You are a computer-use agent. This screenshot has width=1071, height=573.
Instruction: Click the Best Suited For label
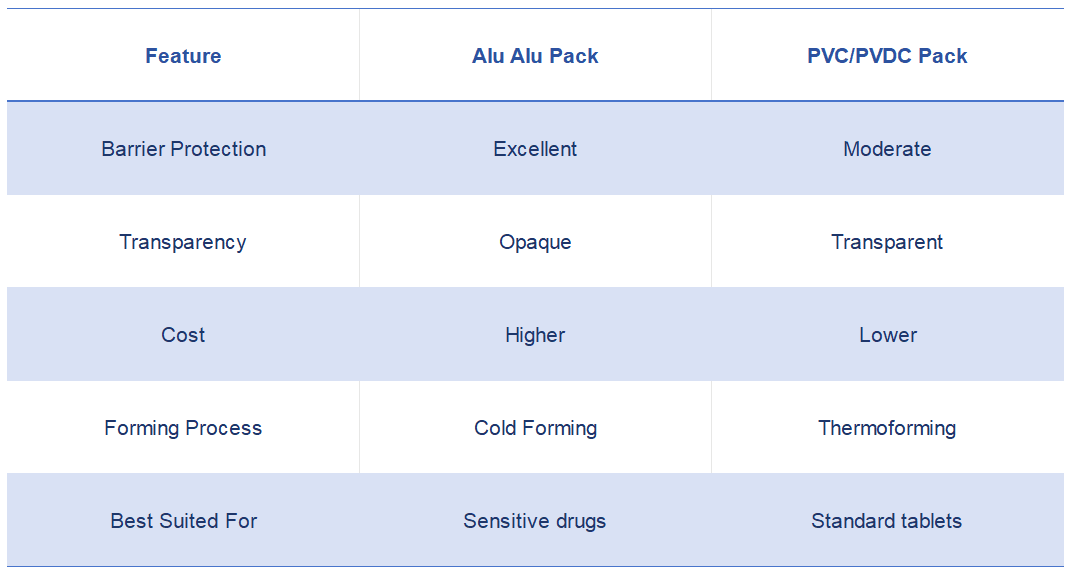point(183,521)
